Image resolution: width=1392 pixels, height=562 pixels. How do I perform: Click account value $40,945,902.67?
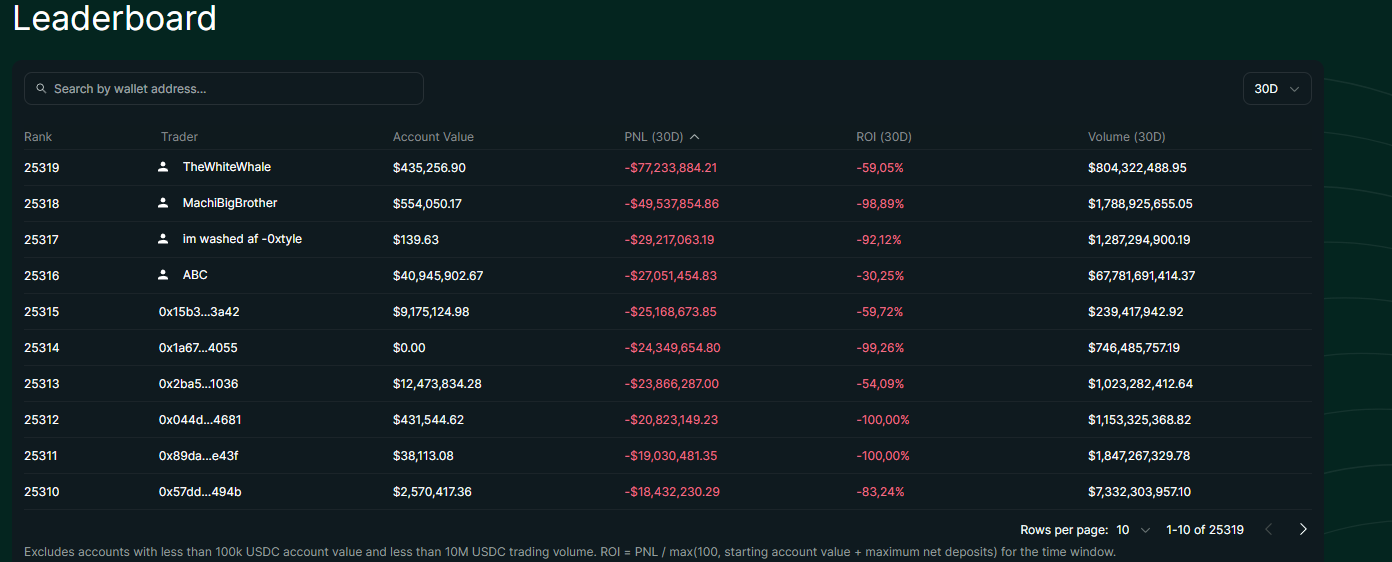(438, 276)
